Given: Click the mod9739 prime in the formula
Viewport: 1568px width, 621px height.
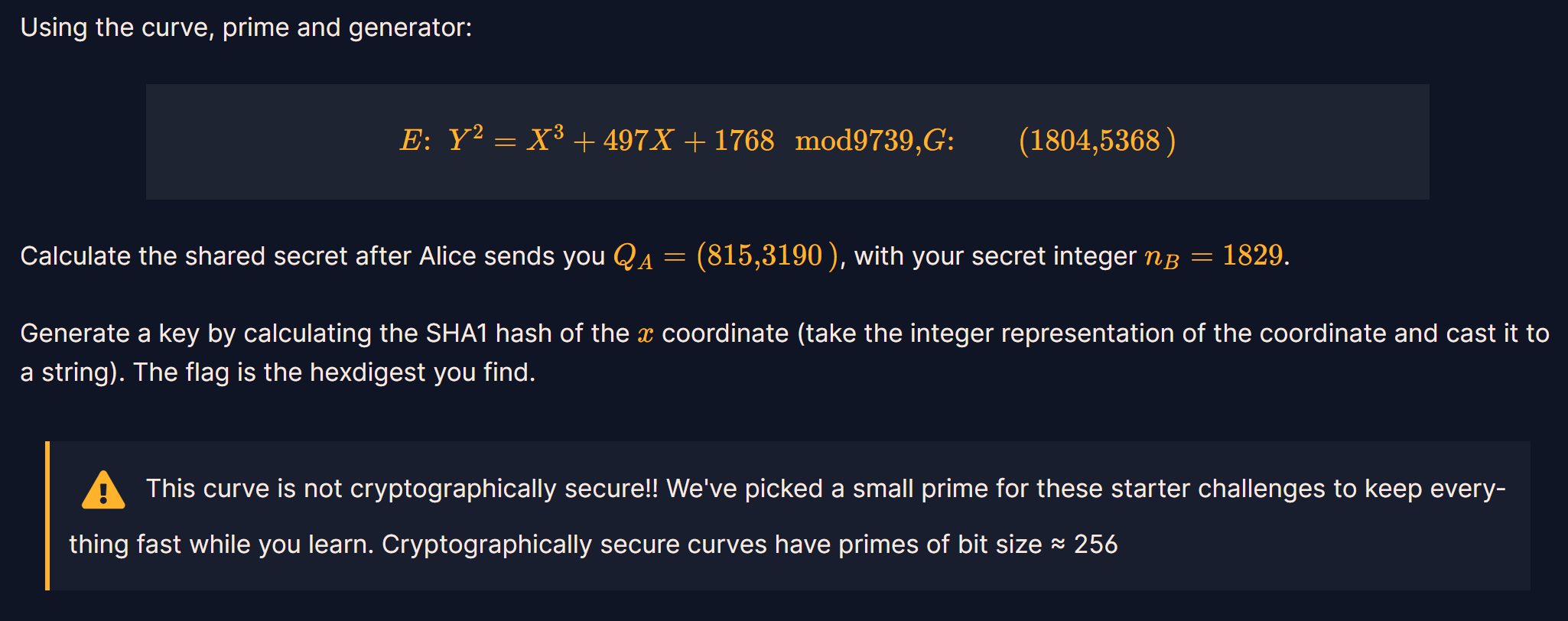Looking at the screenshot, I should 854,141.
